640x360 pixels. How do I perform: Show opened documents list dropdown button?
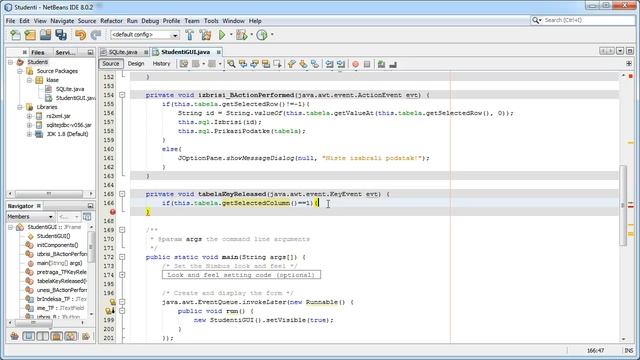620,51
